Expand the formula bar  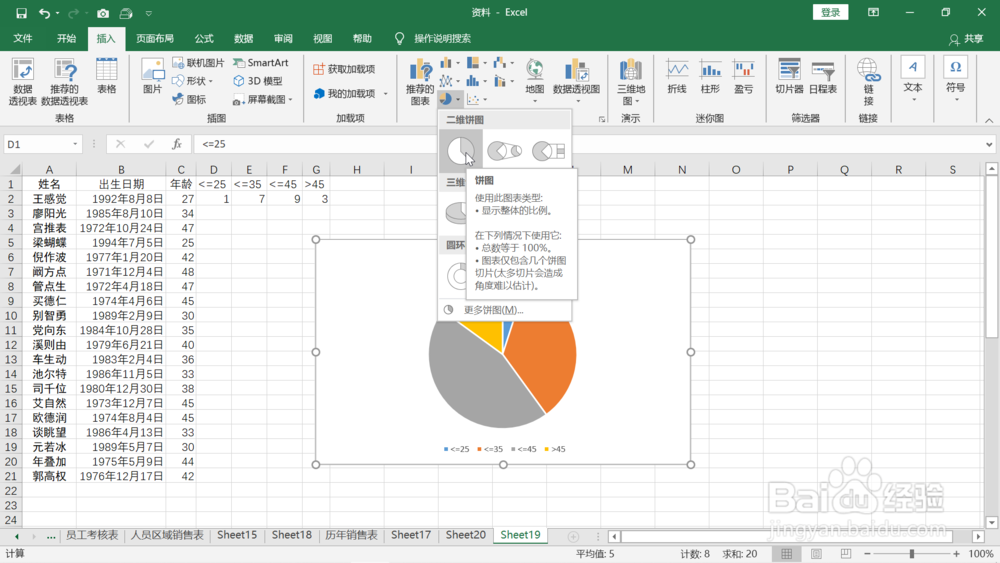pyautogui.click(x=989, y=144)
